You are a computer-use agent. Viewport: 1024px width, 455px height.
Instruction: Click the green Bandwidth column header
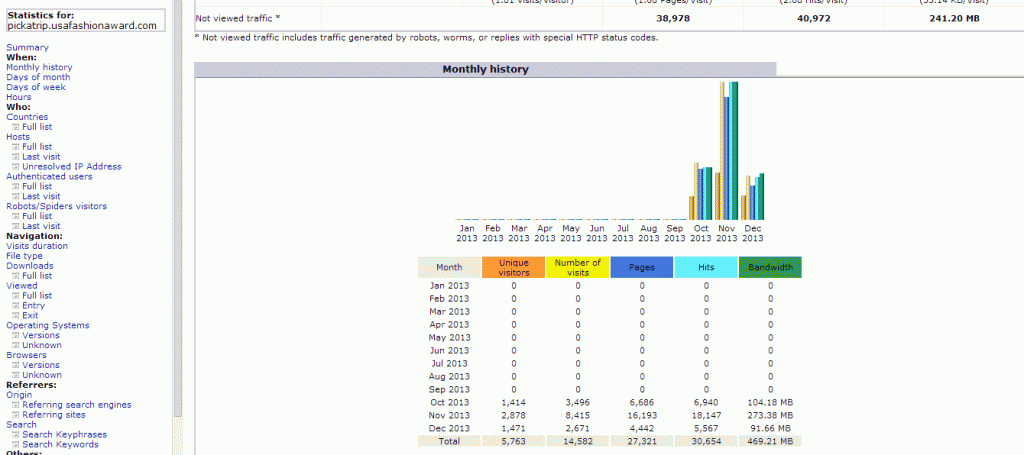point(770,267)
